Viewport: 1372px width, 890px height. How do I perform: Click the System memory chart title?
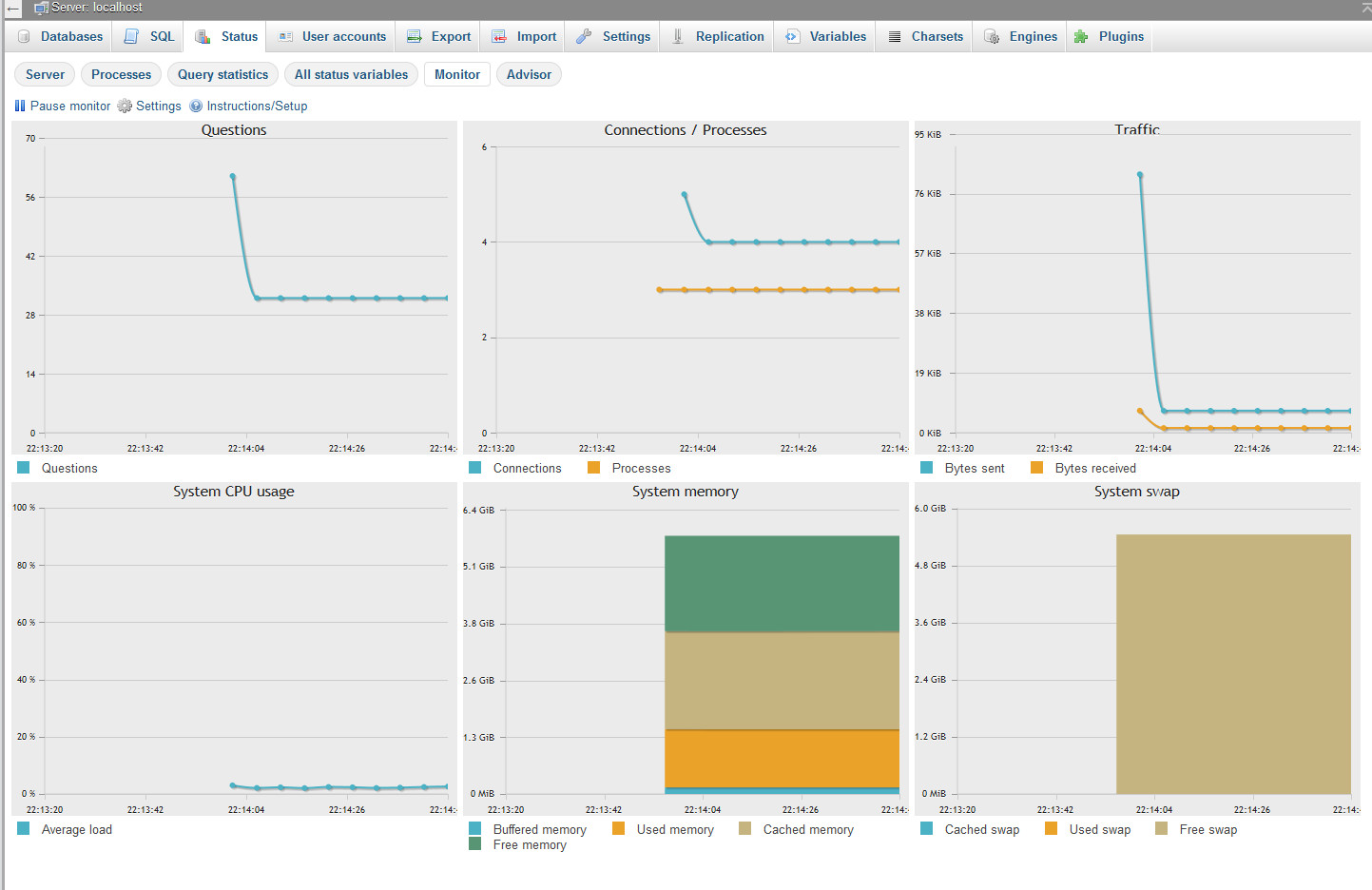click(686, 492)
